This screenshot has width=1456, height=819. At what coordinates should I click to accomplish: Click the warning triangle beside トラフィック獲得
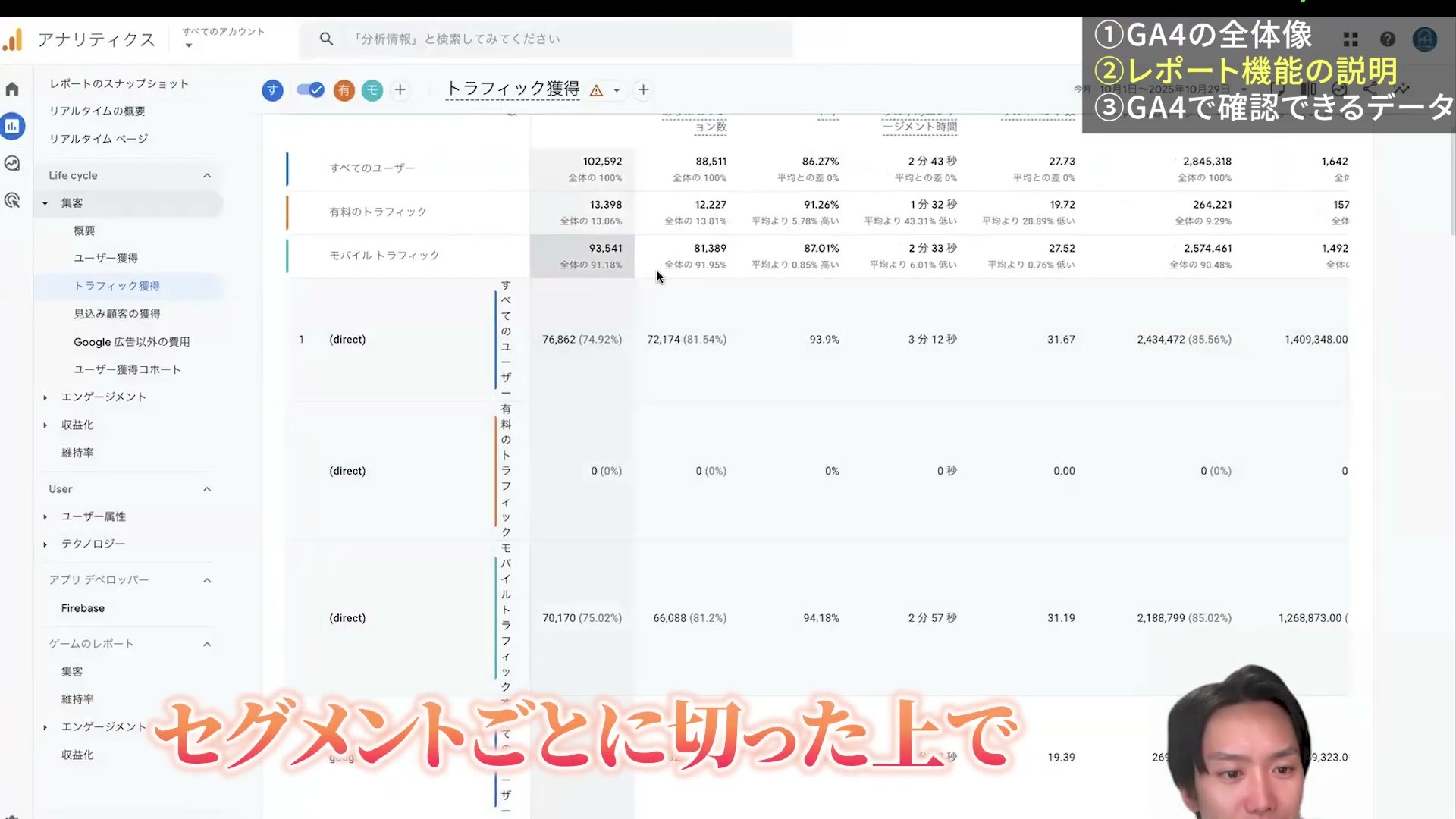597,91
